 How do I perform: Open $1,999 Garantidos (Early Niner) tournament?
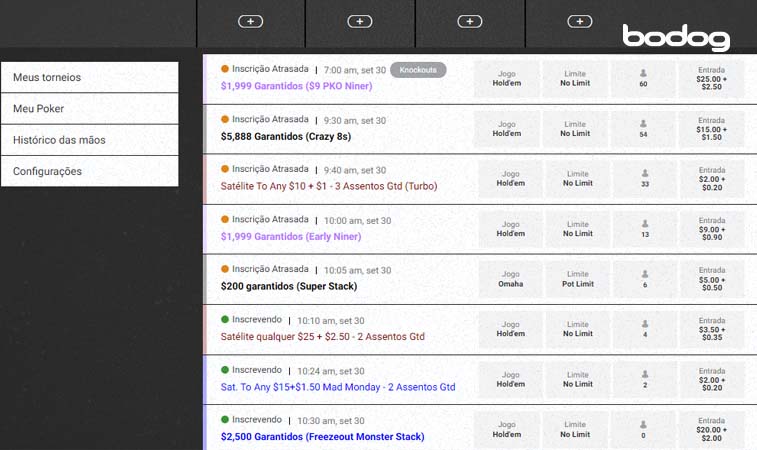290,237
